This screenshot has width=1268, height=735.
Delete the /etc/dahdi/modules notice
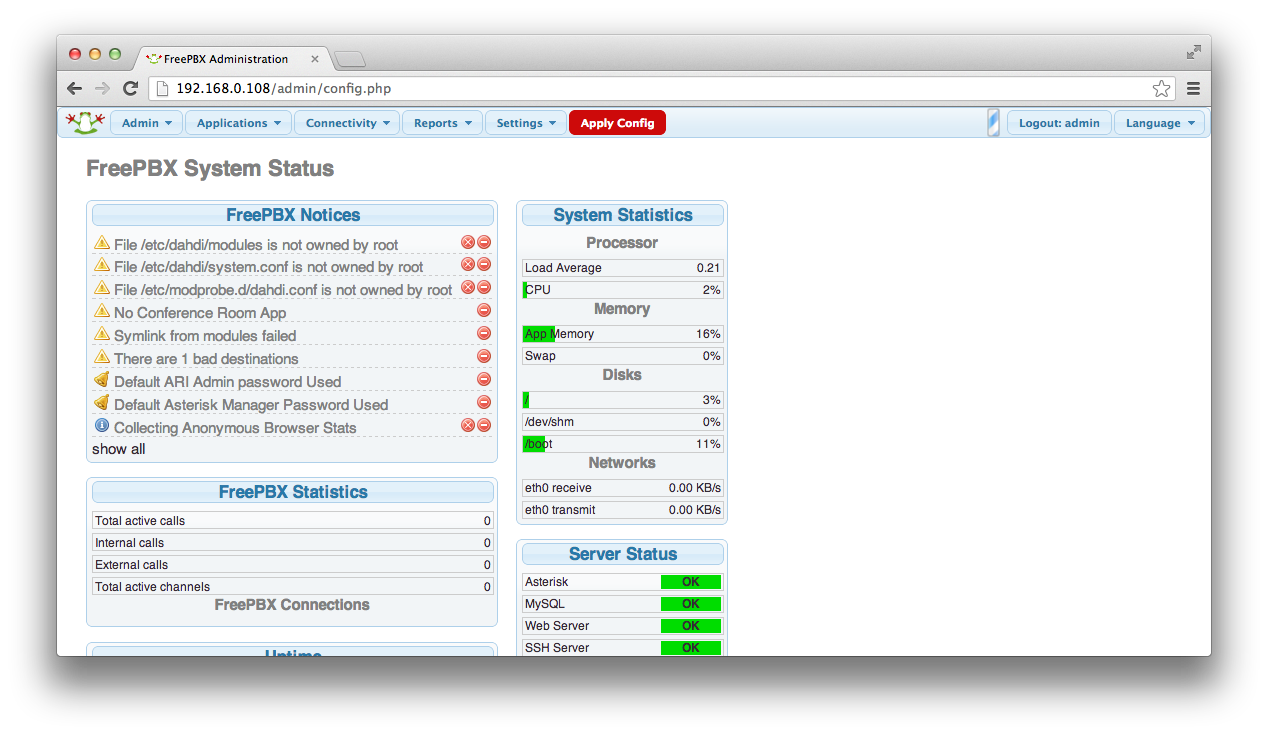[467, 242]
